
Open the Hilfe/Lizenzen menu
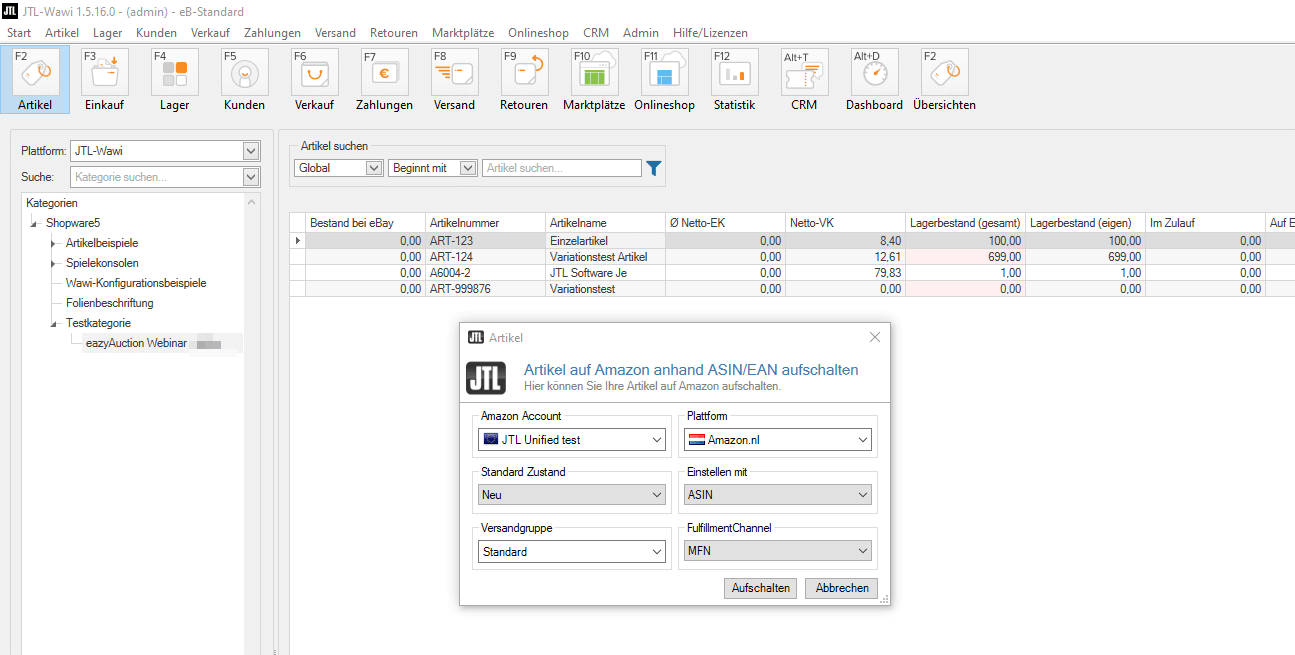point(710,33)
